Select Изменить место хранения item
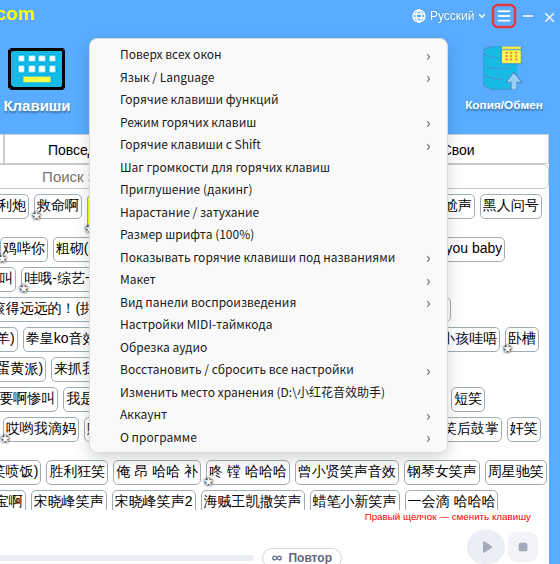 pos(268,392)
